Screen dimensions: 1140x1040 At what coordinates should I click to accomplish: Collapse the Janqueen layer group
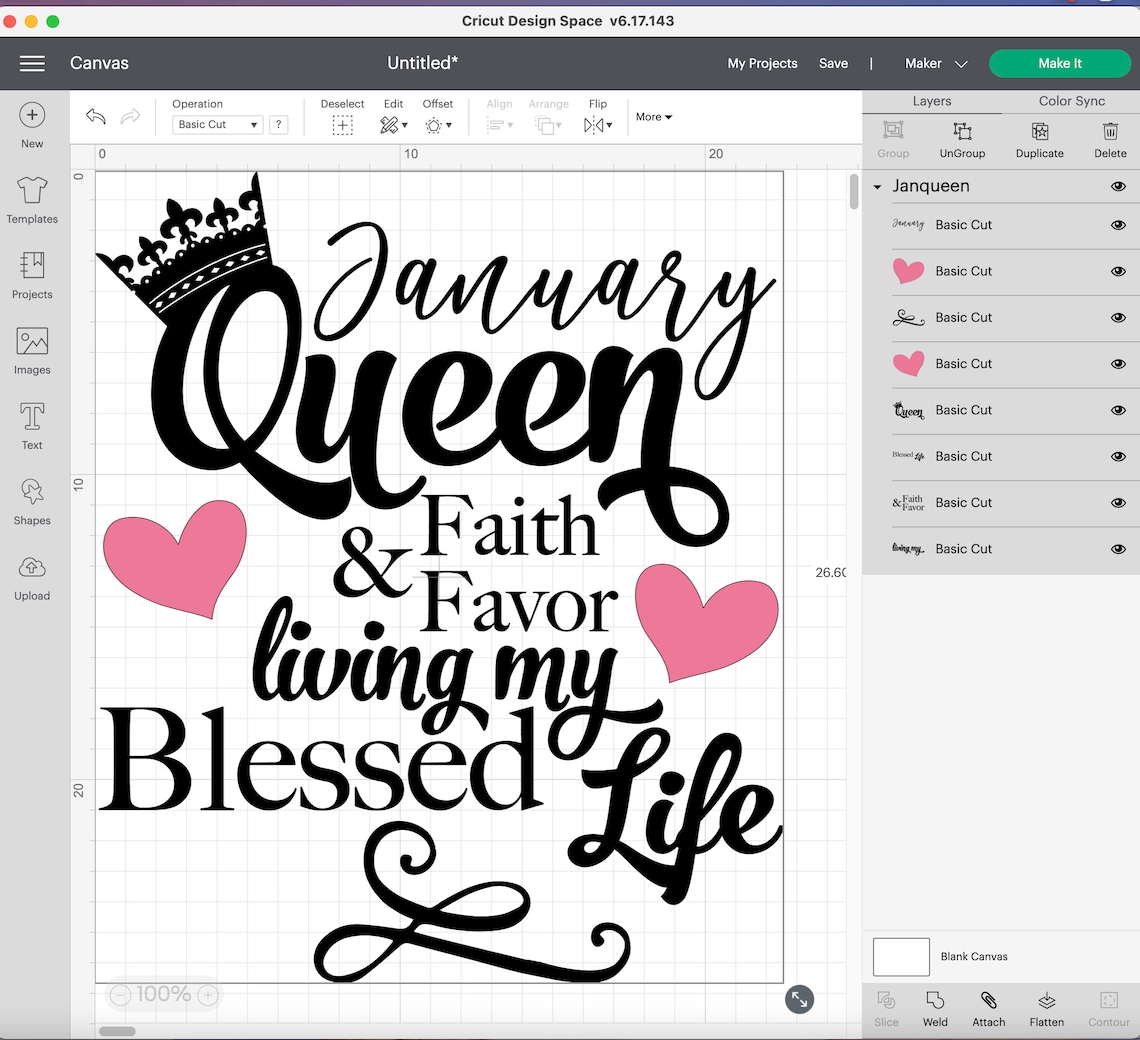[877, 186]
